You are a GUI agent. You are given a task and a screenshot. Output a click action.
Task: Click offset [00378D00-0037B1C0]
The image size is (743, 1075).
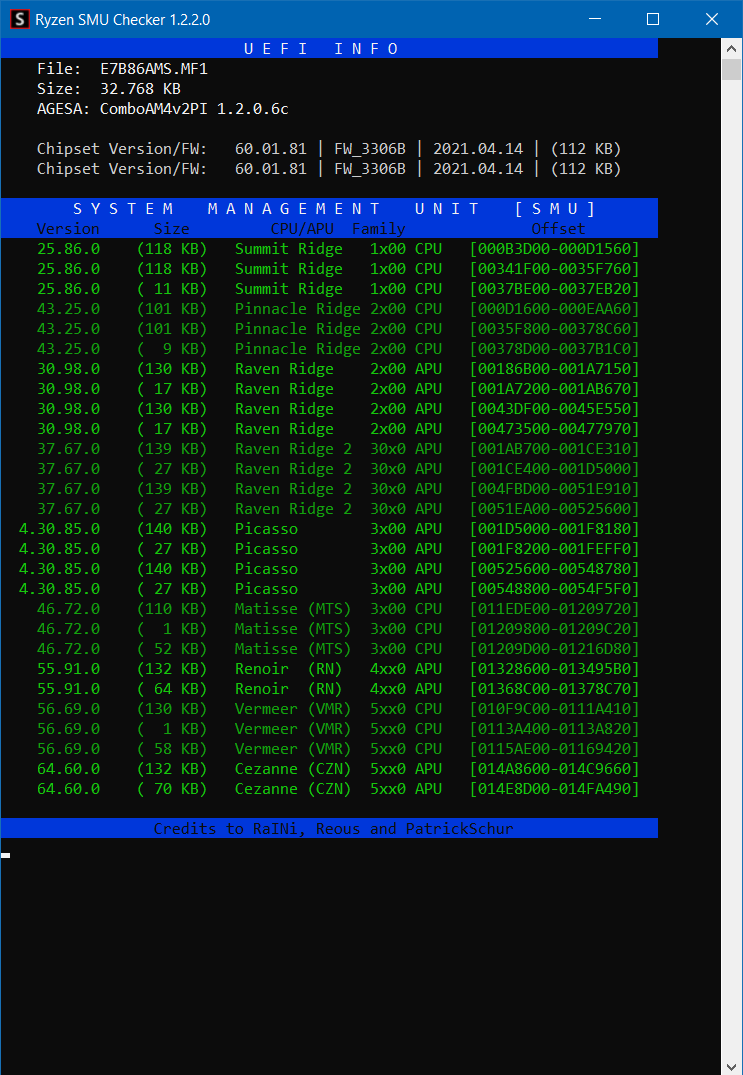point(555,349)
